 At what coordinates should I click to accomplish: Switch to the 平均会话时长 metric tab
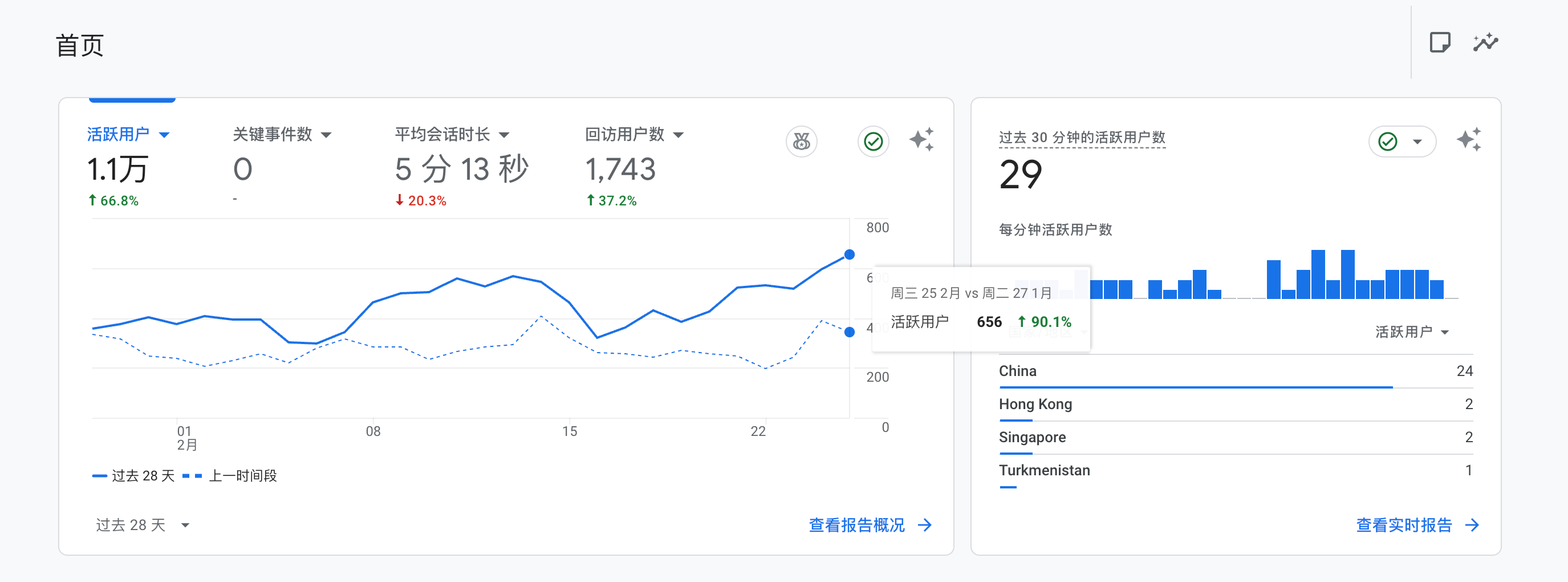[x=442, y=134]
